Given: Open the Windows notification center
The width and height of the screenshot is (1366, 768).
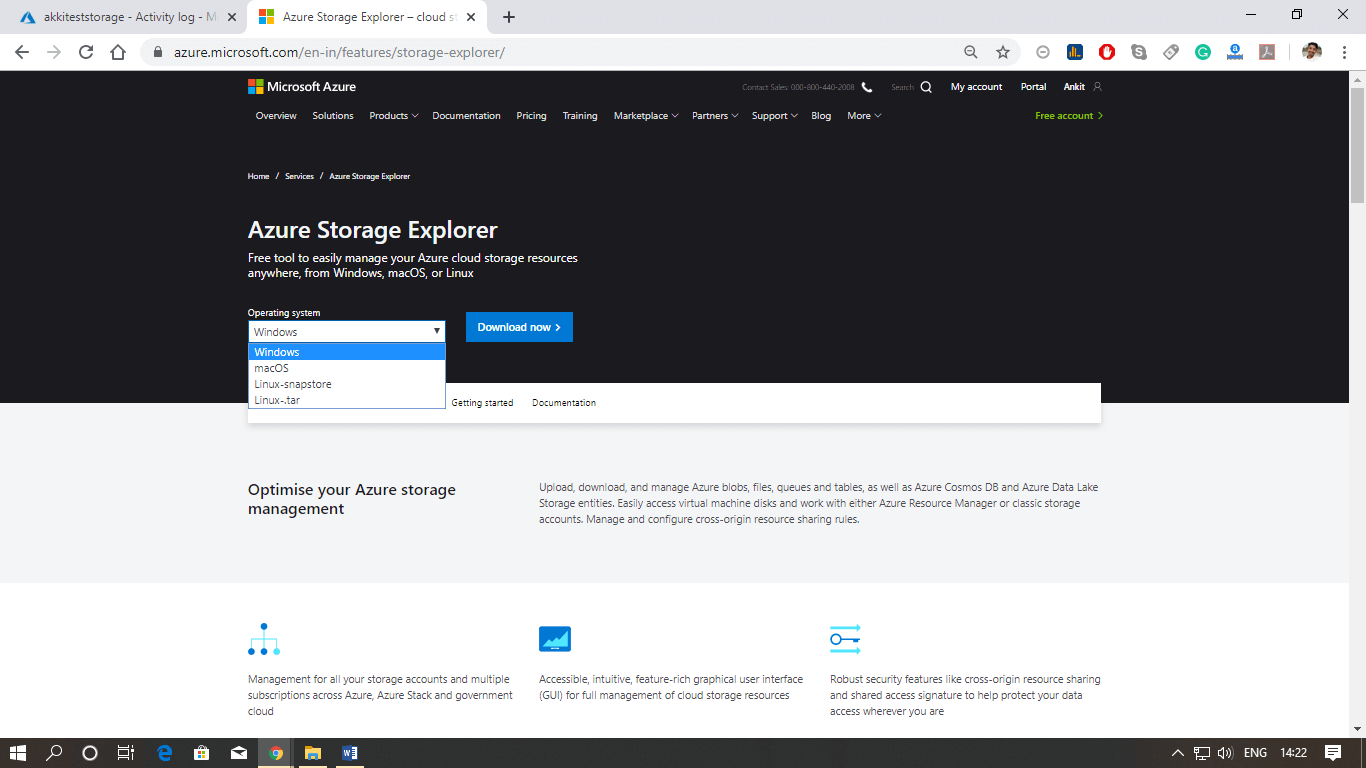Looking at the screenshot, I should pos(1333,753).
